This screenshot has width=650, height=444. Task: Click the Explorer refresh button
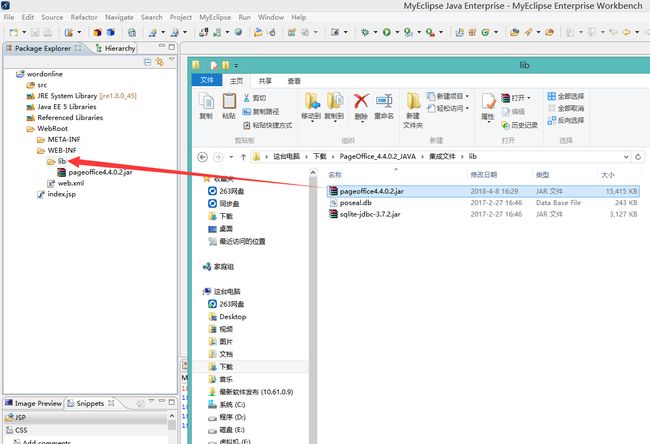point(638,157)
